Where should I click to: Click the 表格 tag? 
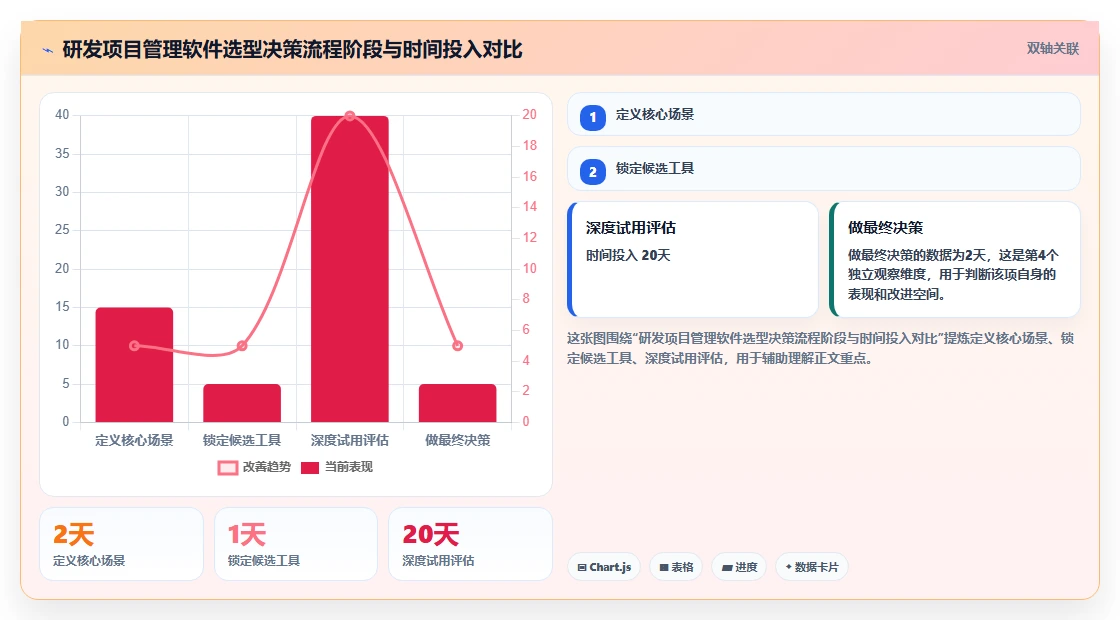(676, 567)
